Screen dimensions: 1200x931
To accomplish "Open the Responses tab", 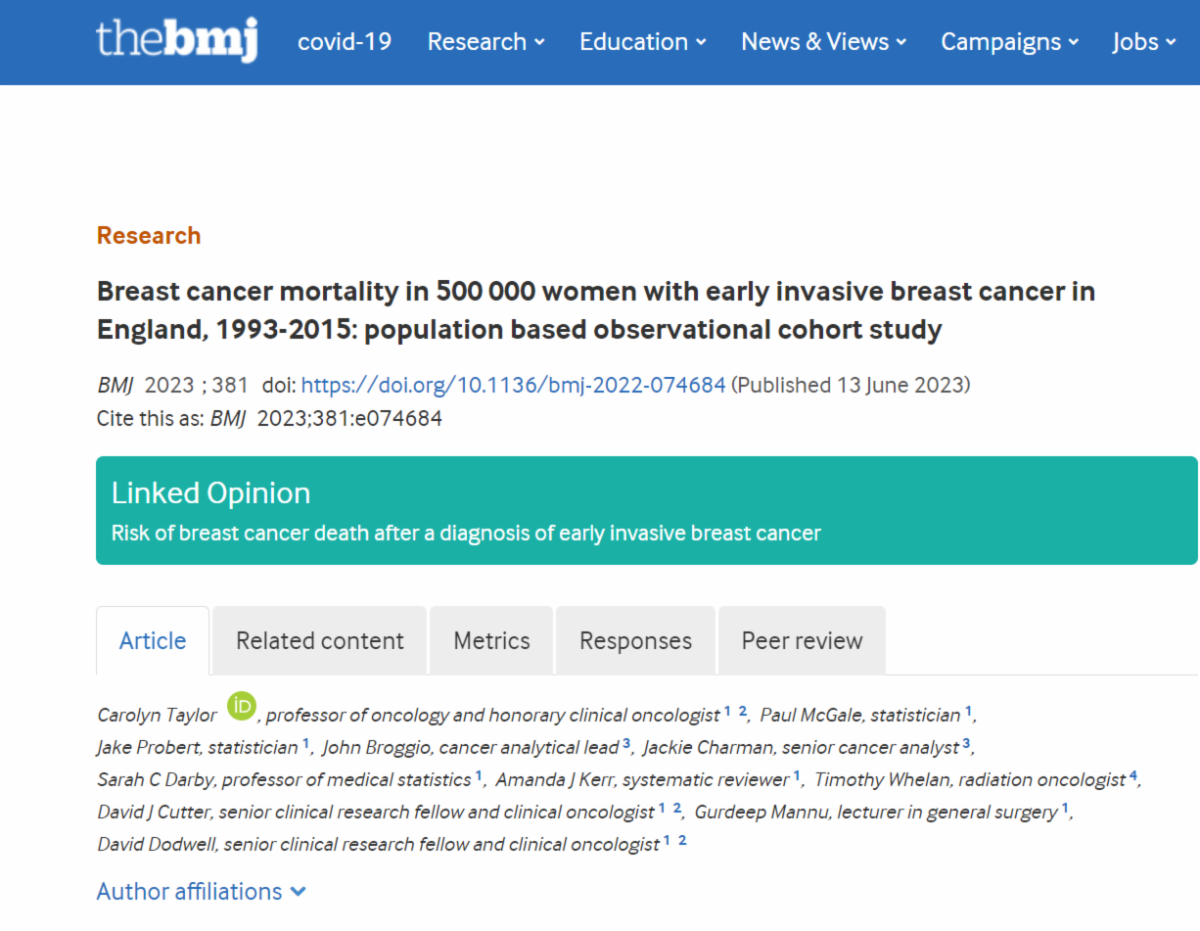I will (x=636, y=641).
